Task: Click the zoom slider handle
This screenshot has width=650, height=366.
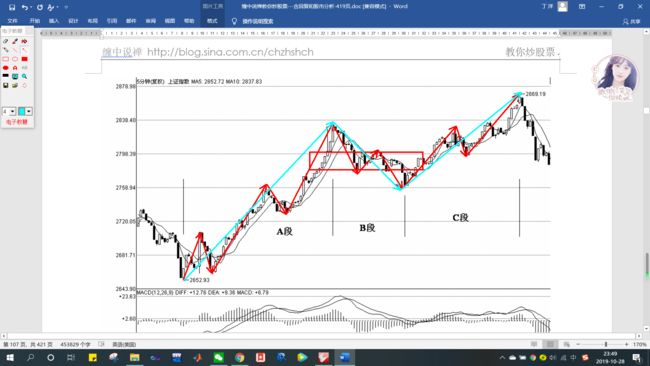Action: click(606, 344)
